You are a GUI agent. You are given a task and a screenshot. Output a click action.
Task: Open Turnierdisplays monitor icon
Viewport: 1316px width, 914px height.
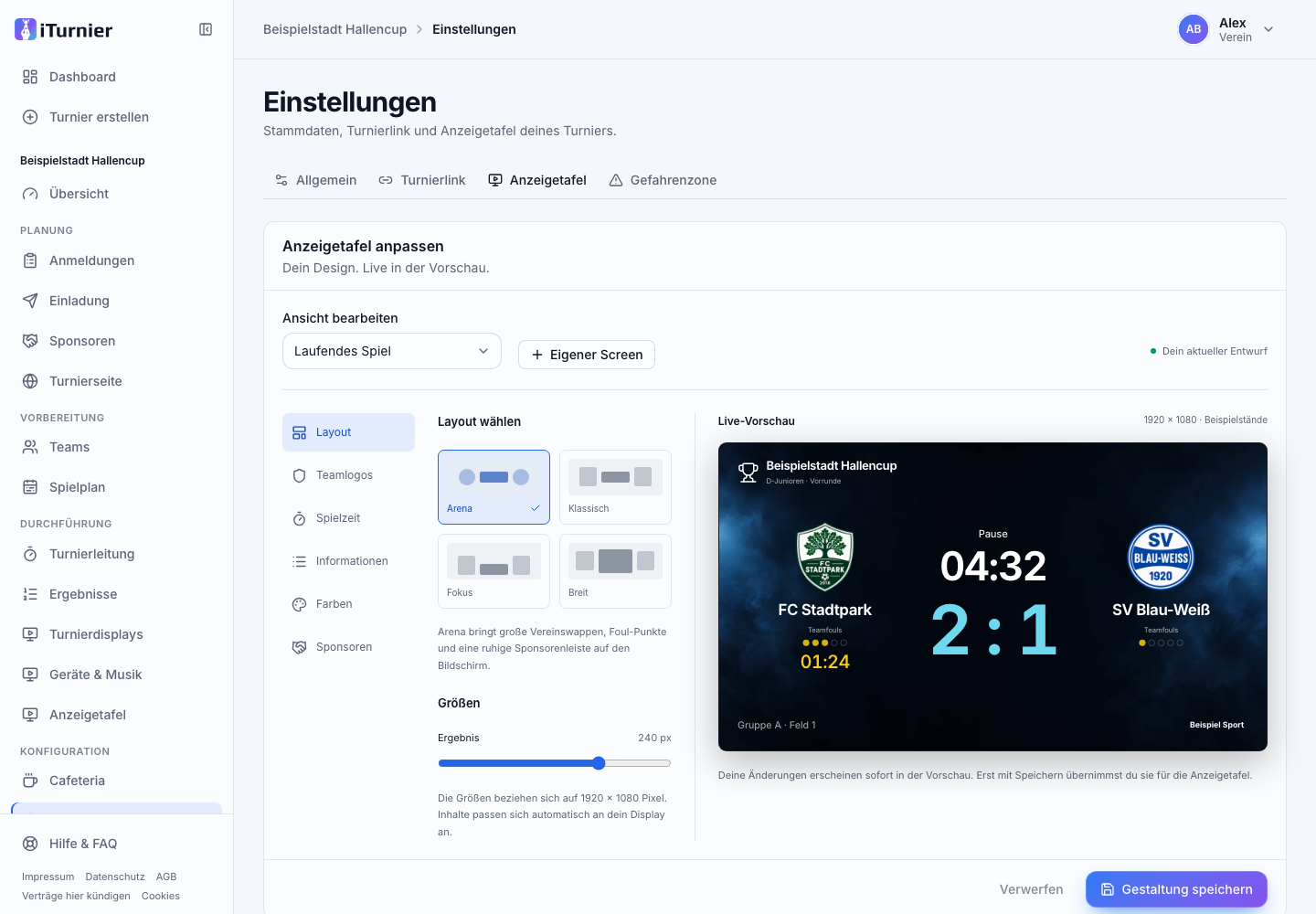point(30,634)
